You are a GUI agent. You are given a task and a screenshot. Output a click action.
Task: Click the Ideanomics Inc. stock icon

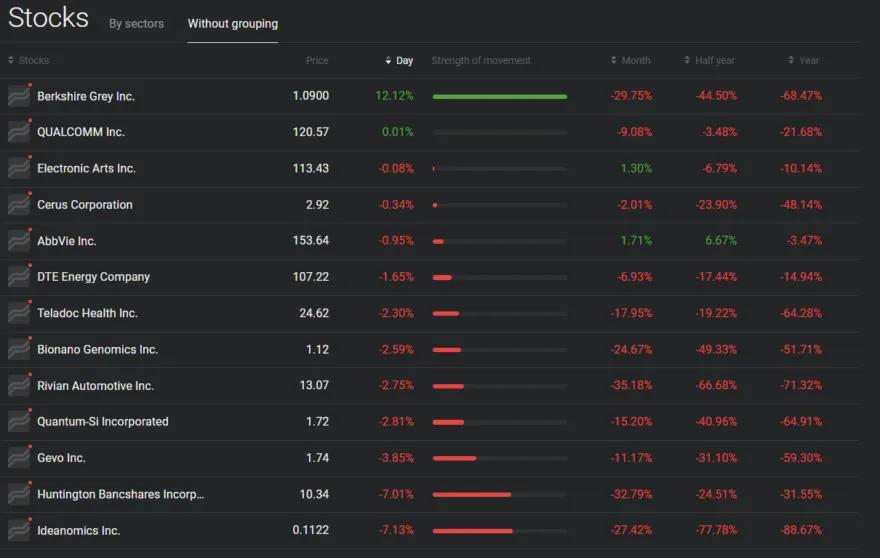tap(19, 530)
